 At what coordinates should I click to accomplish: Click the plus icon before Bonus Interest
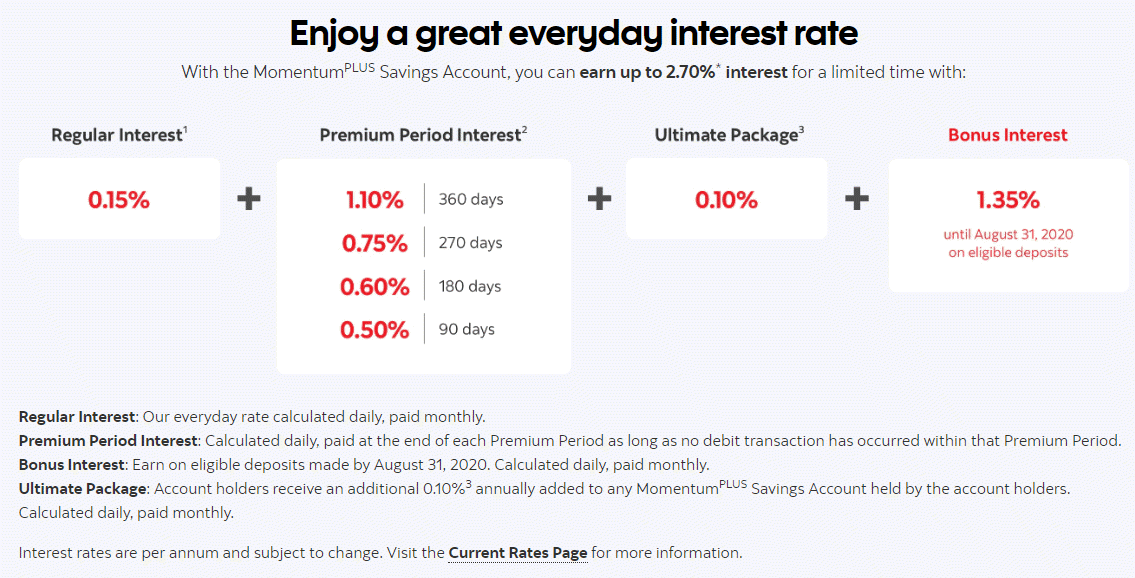coord(857,198)
